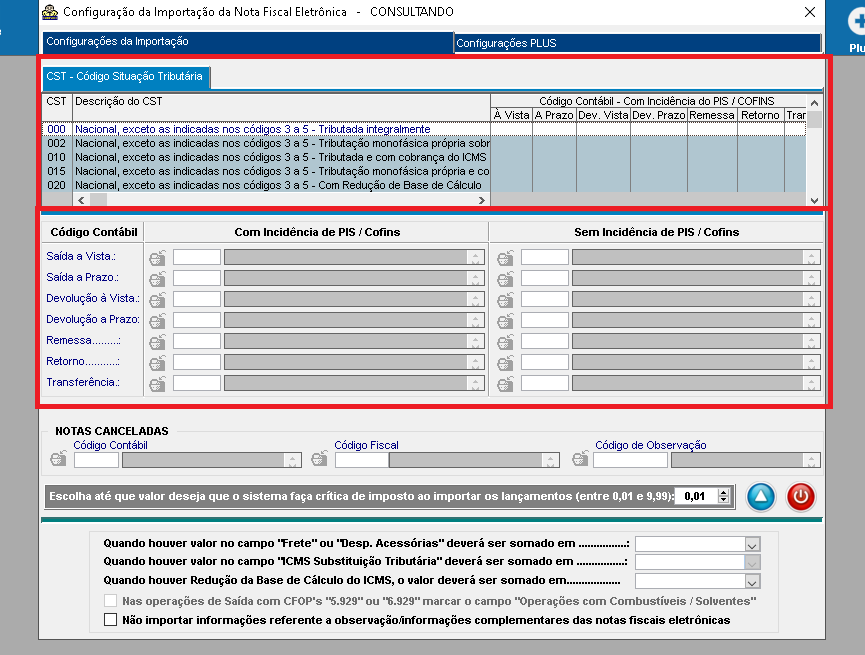
Task: Open the Frete ou Desp. Acessórias dropdown
Action: coord(752,545)
